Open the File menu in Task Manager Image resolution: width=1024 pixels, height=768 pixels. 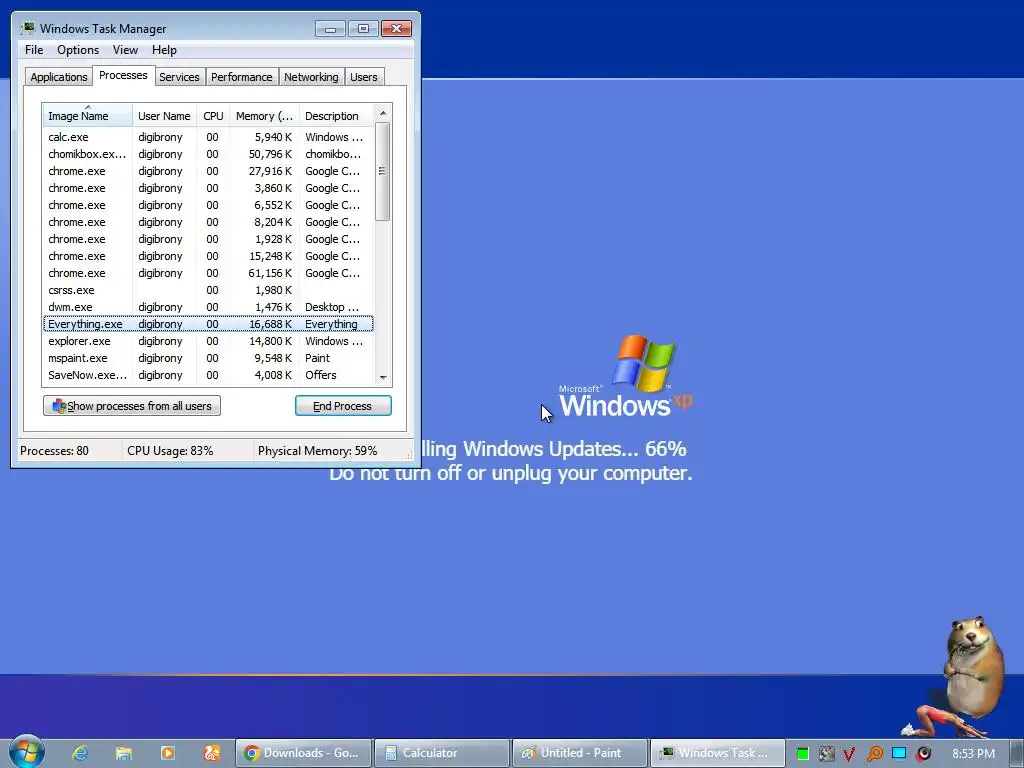[x=34, y=50]
